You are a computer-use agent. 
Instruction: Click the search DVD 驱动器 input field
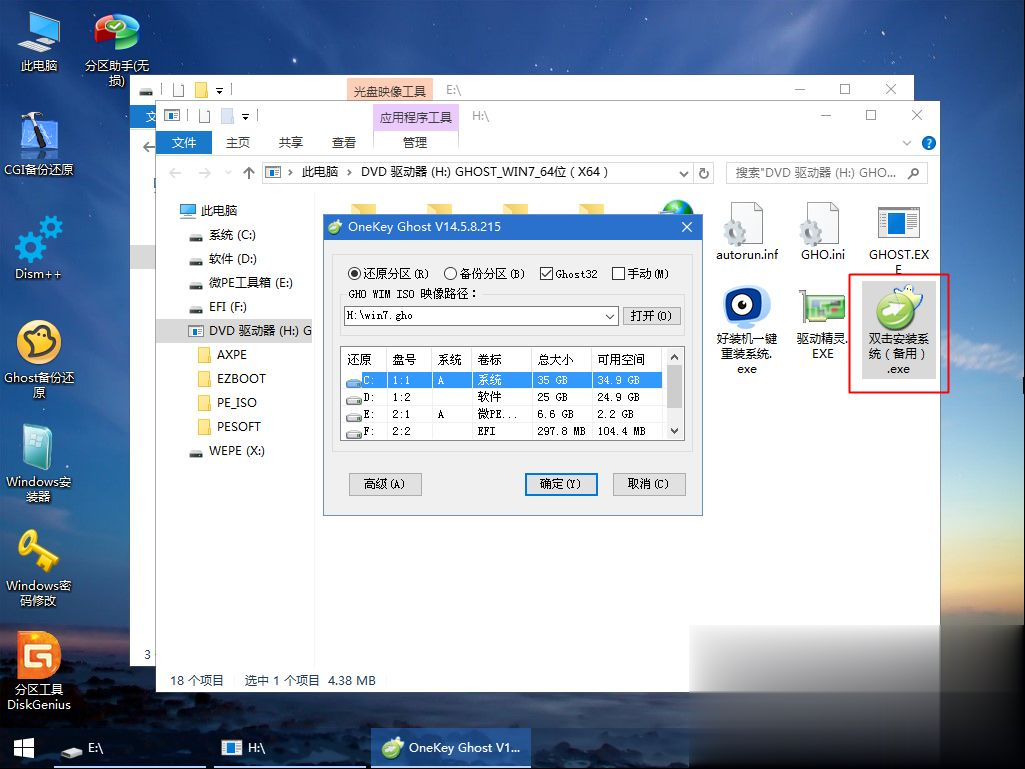[x=817, y=173]
